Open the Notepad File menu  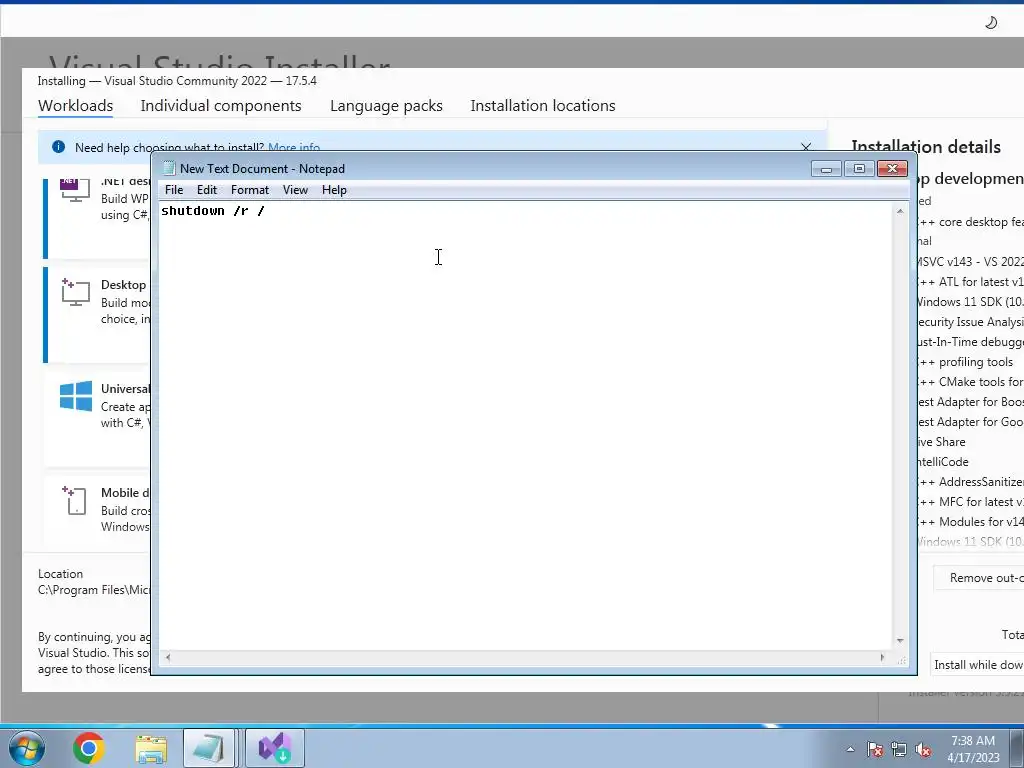point(174,190)
